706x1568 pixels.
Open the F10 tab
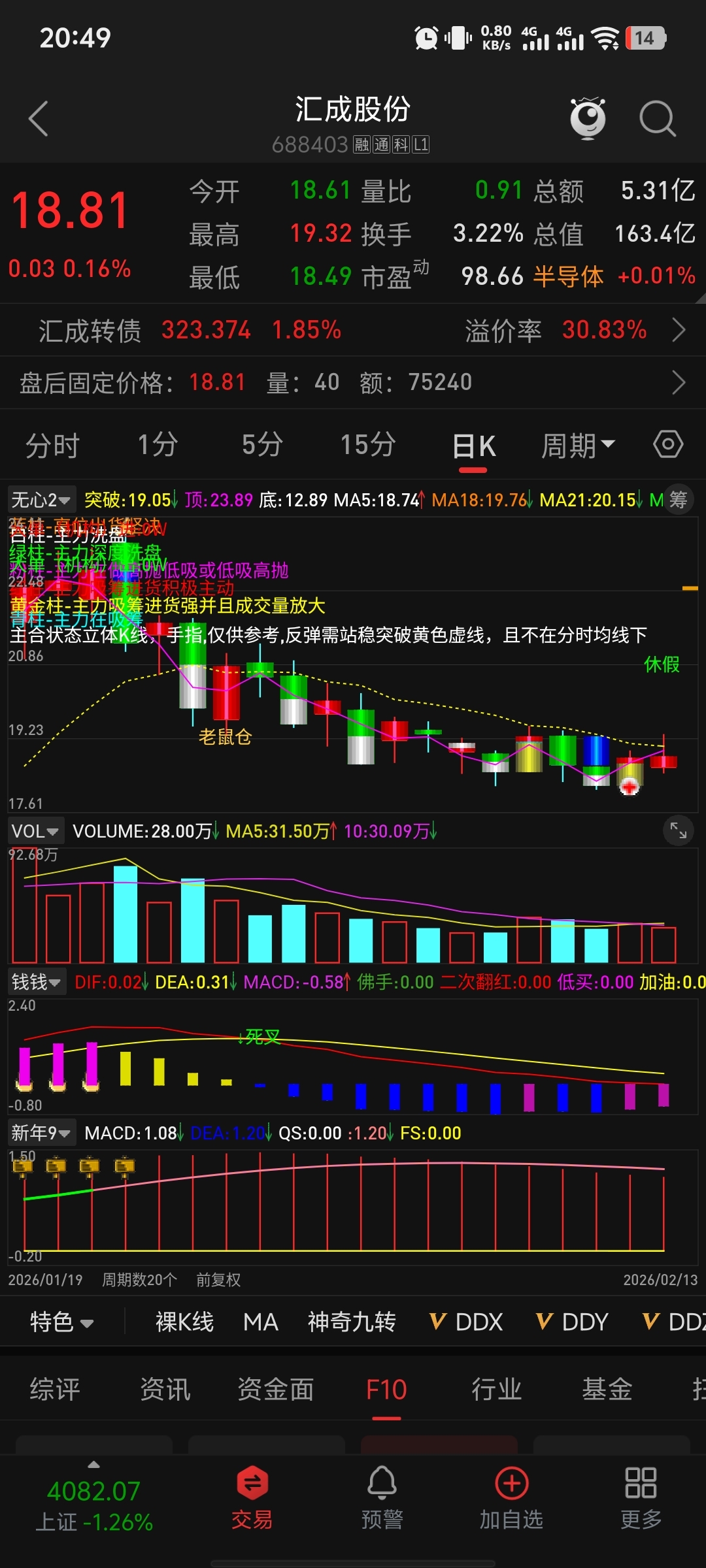click(x=386, y=1388)
